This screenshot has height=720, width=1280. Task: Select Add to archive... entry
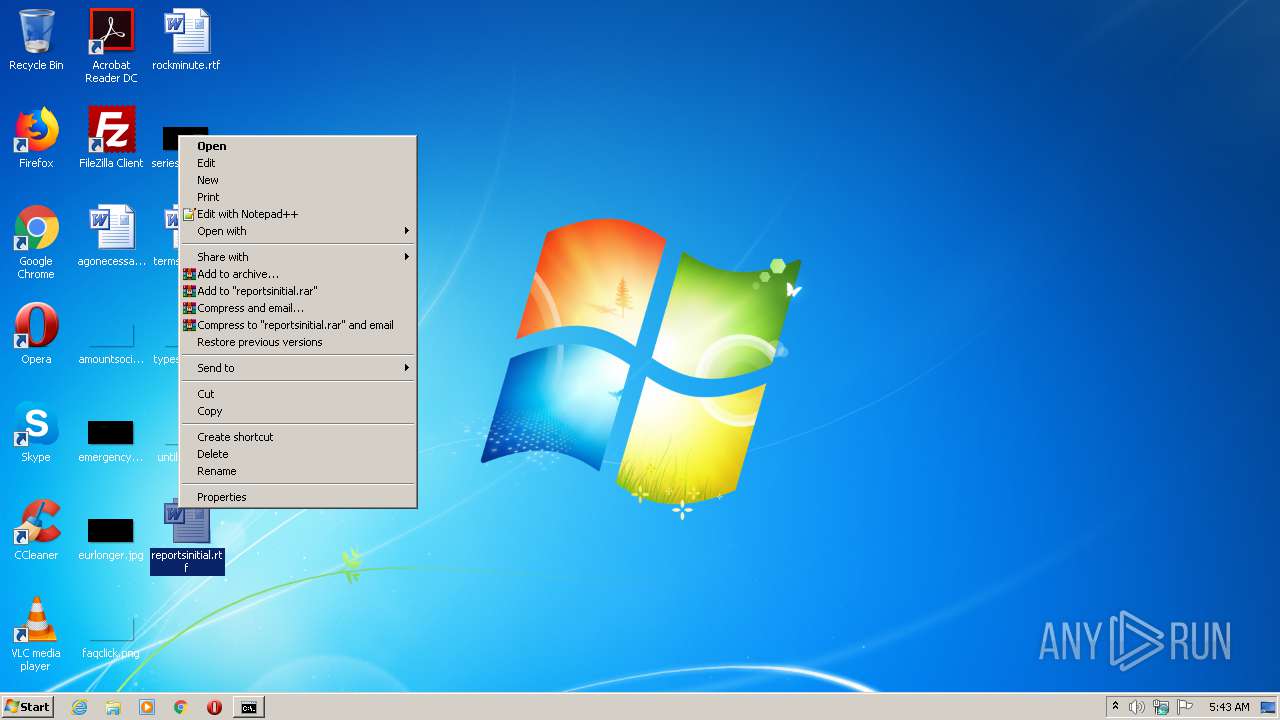tap(298, 274)
